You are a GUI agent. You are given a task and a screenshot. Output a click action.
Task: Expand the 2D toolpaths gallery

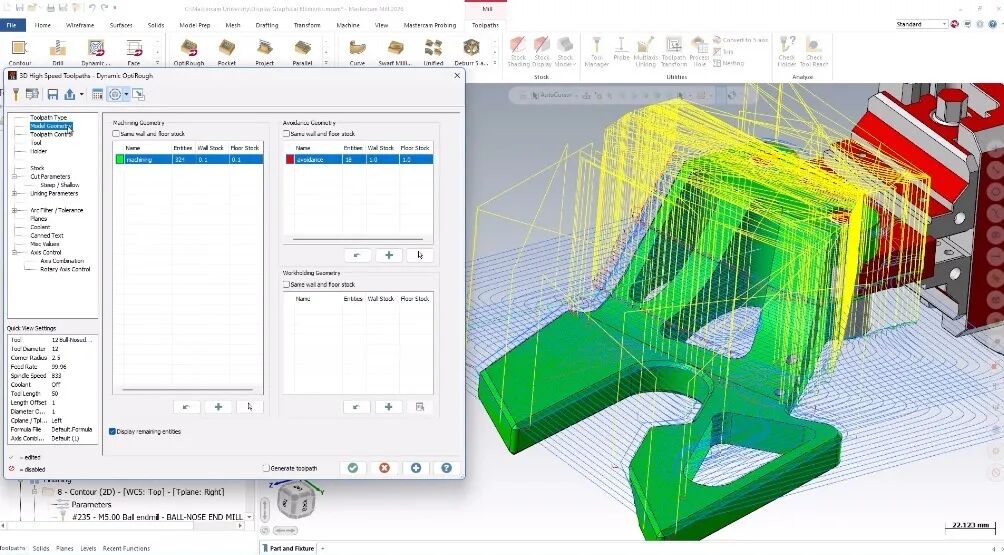coord(158,63)
